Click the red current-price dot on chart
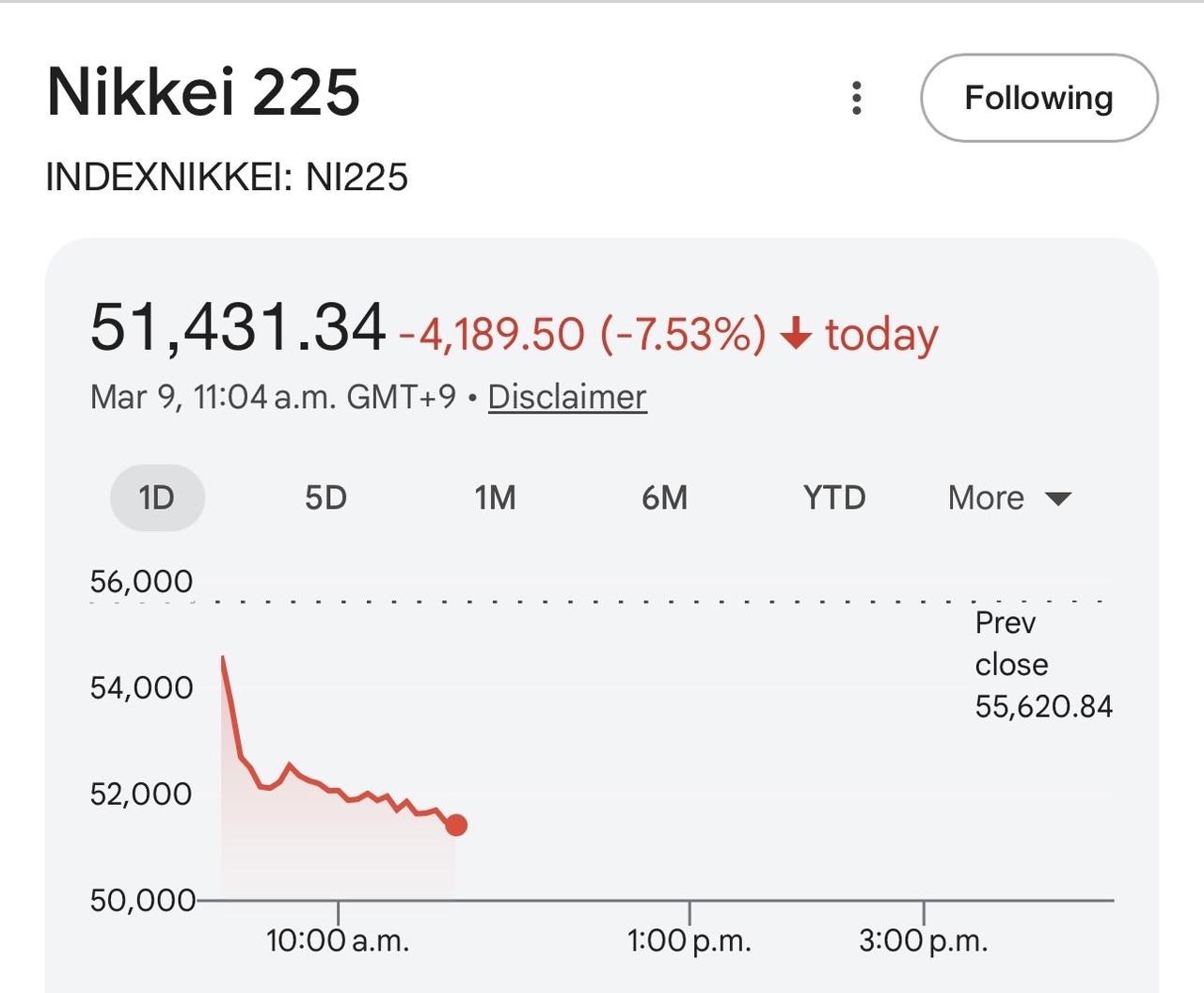 pos(456,825)
